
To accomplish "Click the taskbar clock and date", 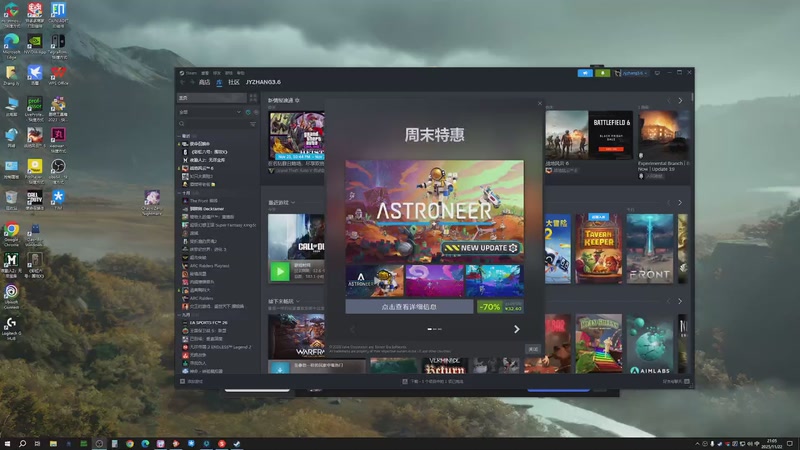I will [772, 444].
